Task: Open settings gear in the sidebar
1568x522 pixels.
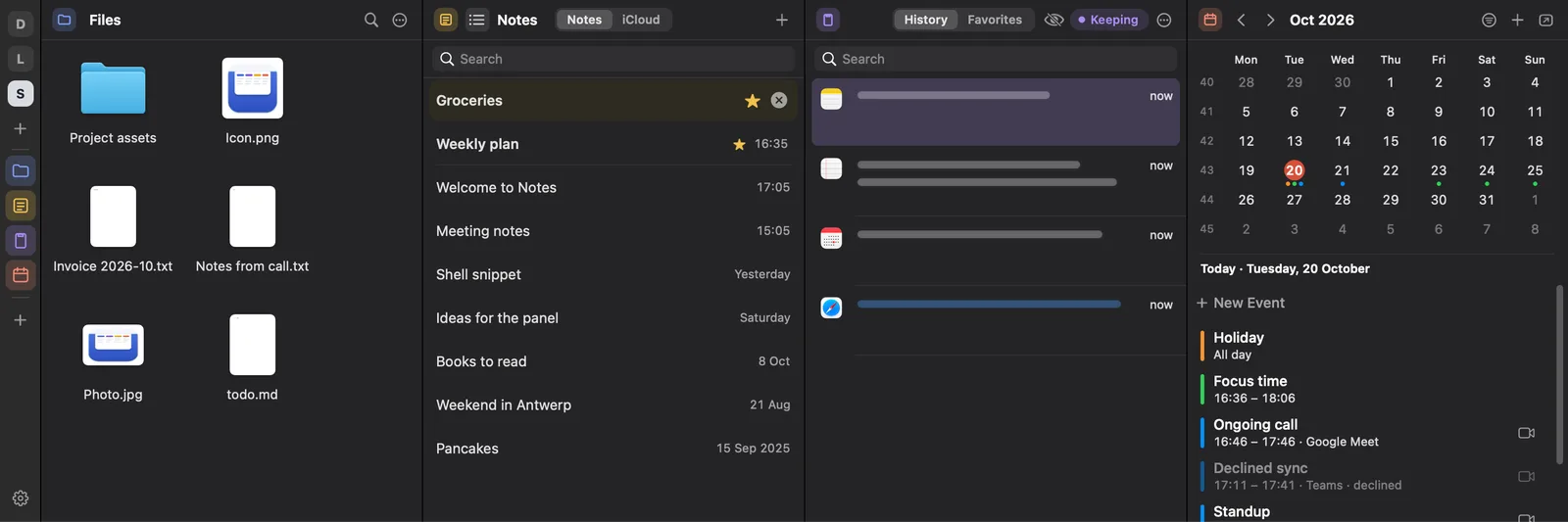Action: point(21,498)
